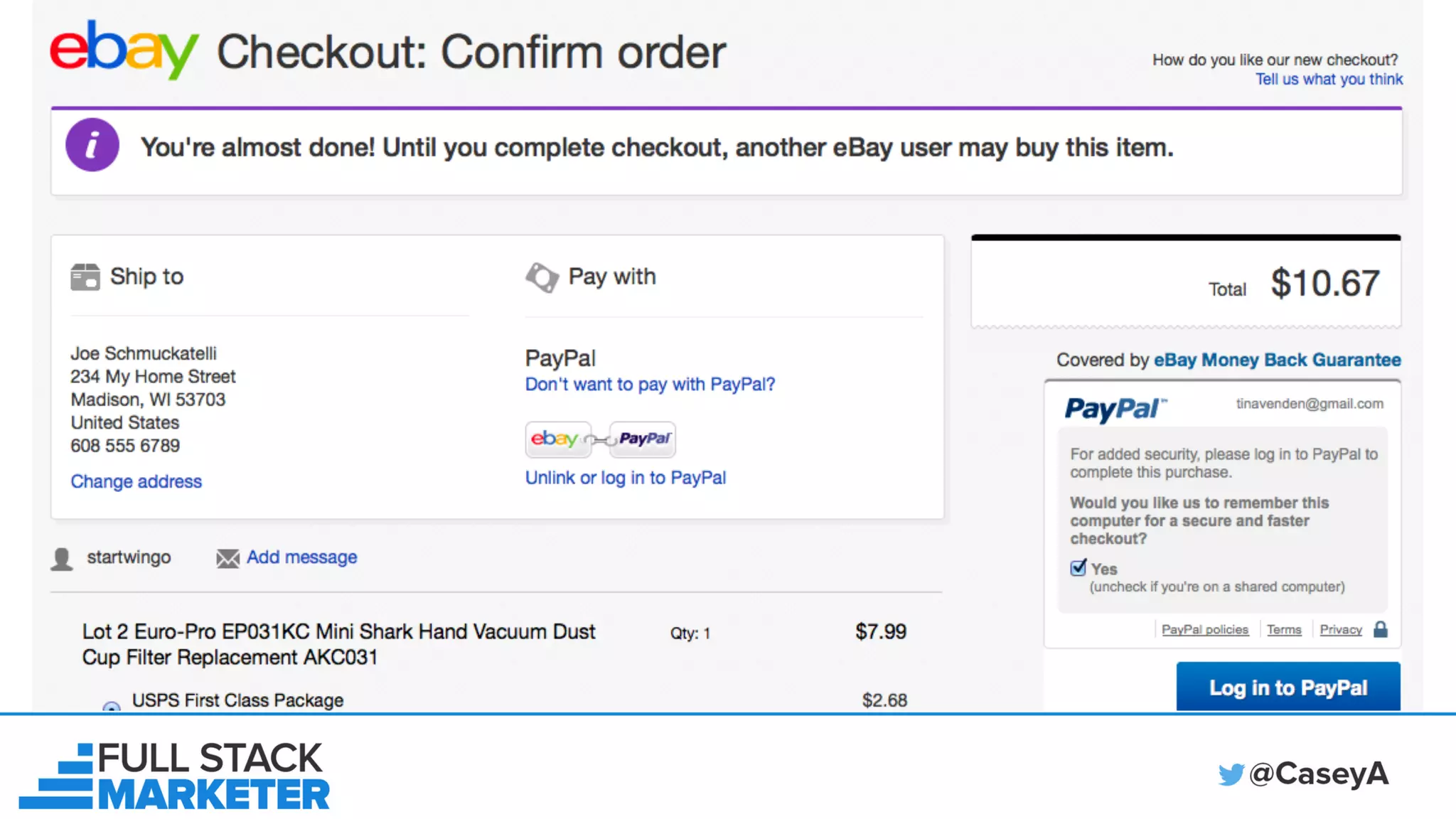The width and height of the screenshot is (1456, 819).
Task: Open the PayPal policies link
Action: click(x=1204, y=629)
